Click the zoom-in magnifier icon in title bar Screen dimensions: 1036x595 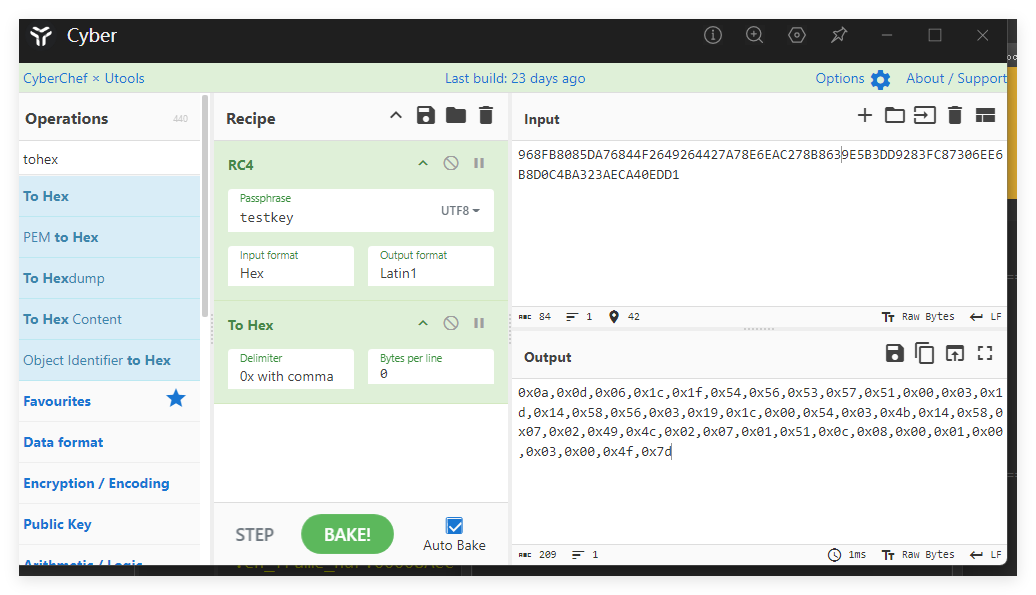coord(755,35)
